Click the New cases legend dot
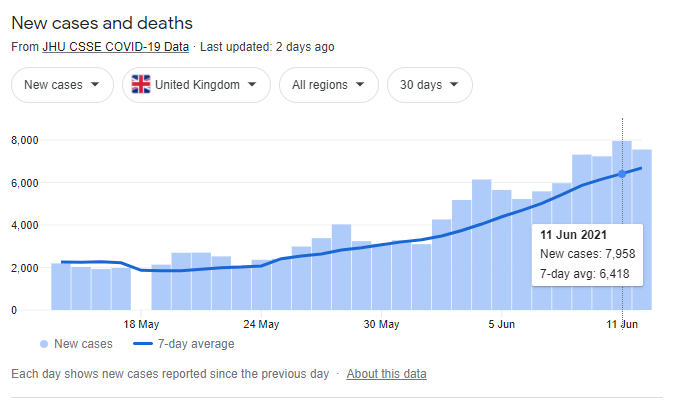Screen dimensions: 698x400 point(43,344)
